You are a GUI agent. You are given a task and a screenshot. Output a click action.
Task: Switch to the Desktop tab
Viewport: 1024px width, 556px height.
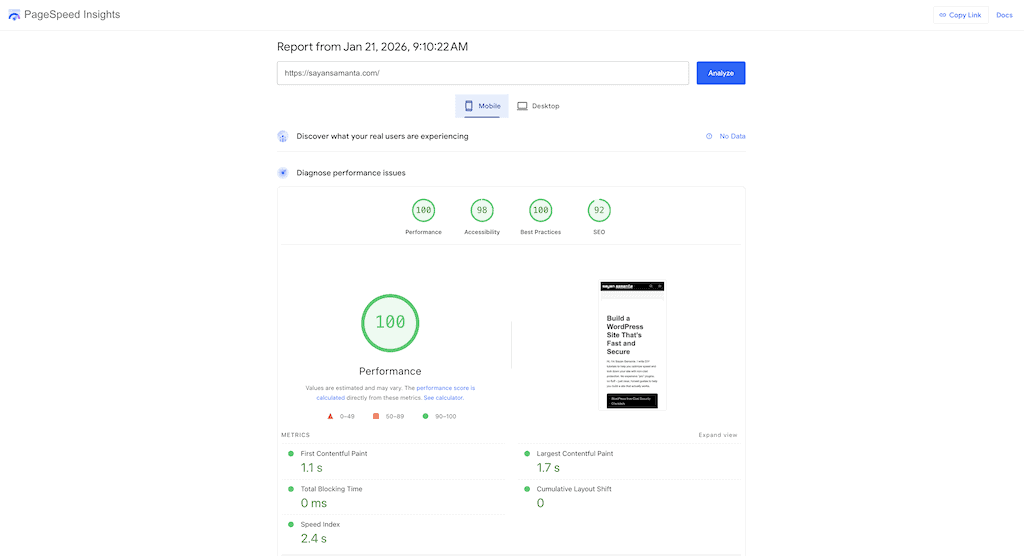click(538, 106)
